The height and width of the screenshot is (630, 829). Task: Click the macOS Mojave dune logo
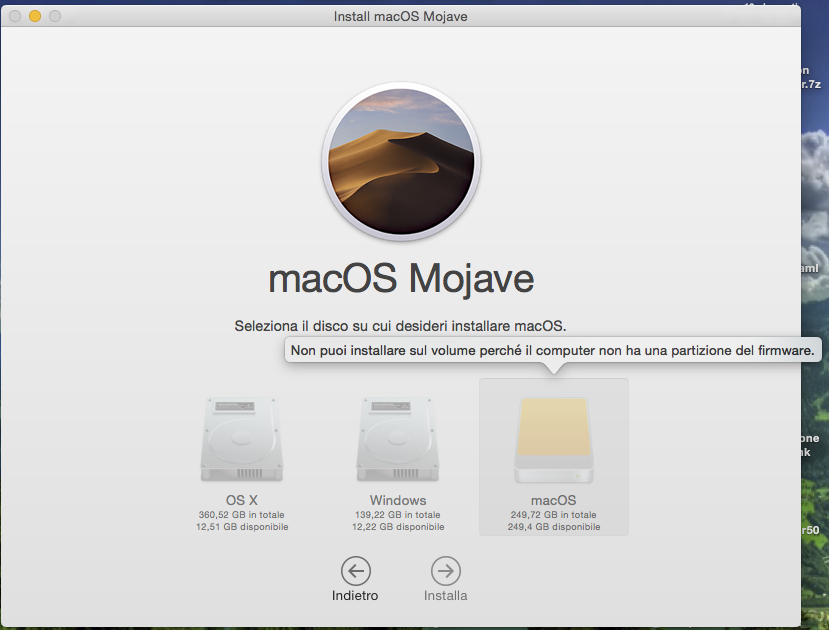point(401,162)
